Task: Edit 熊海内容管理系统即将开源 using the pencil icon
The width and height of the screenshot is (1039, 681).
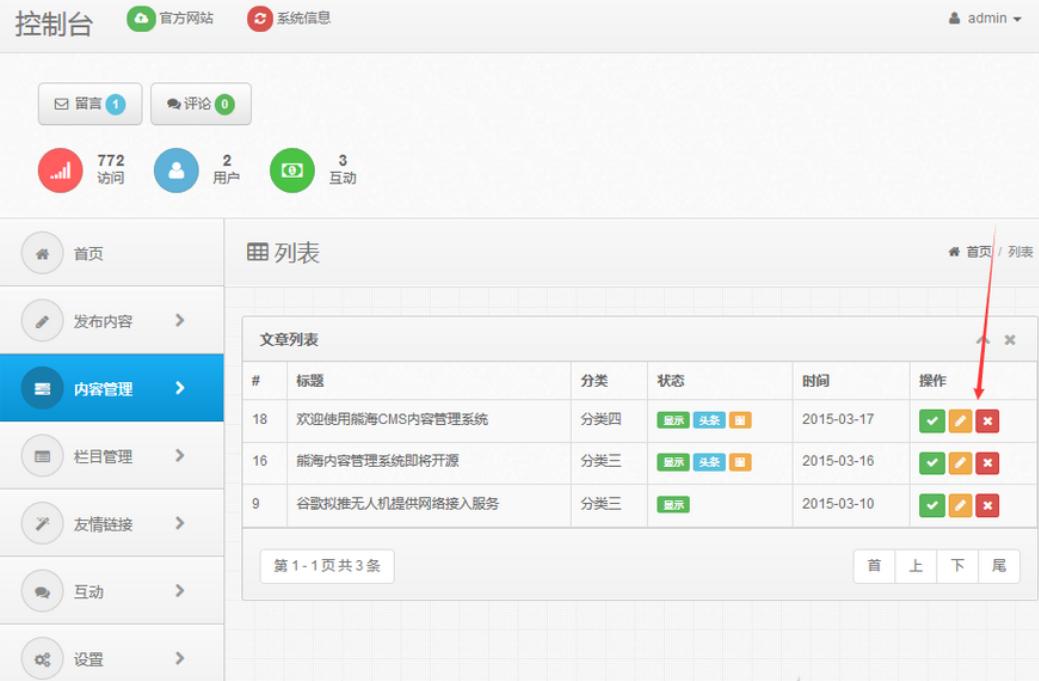Action: (x=960, y=462)
